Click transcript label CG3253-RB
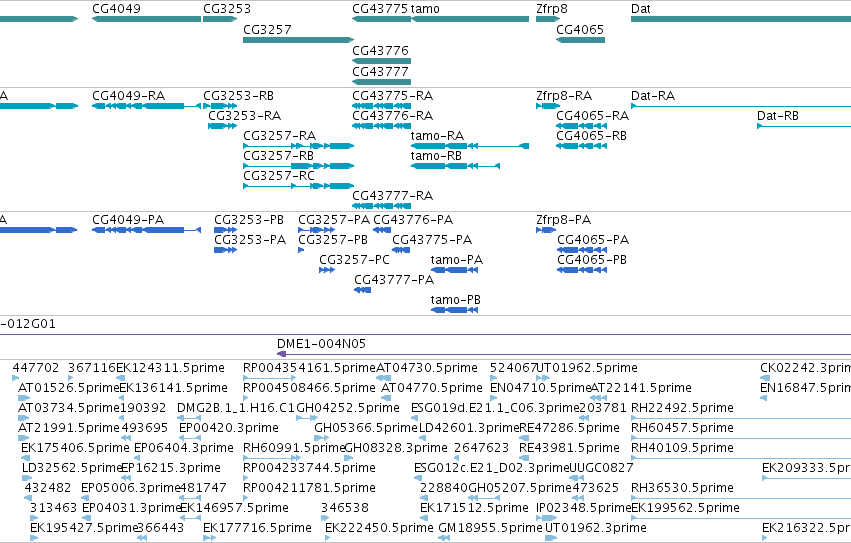This screenshot has width=851, height=543. (x=238, y=96)
